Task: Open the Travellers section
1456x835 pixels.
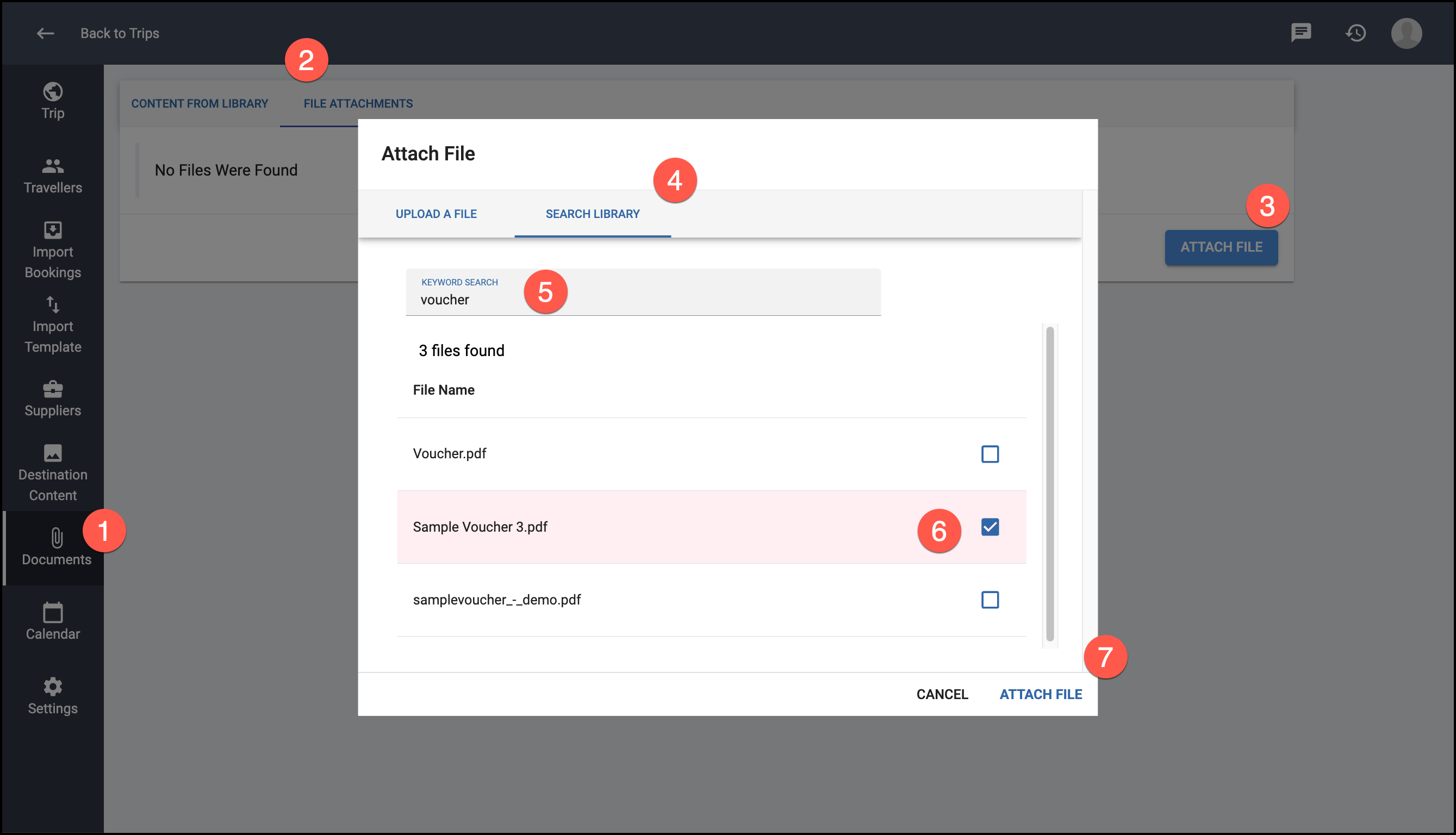Action: click(53, 176)
